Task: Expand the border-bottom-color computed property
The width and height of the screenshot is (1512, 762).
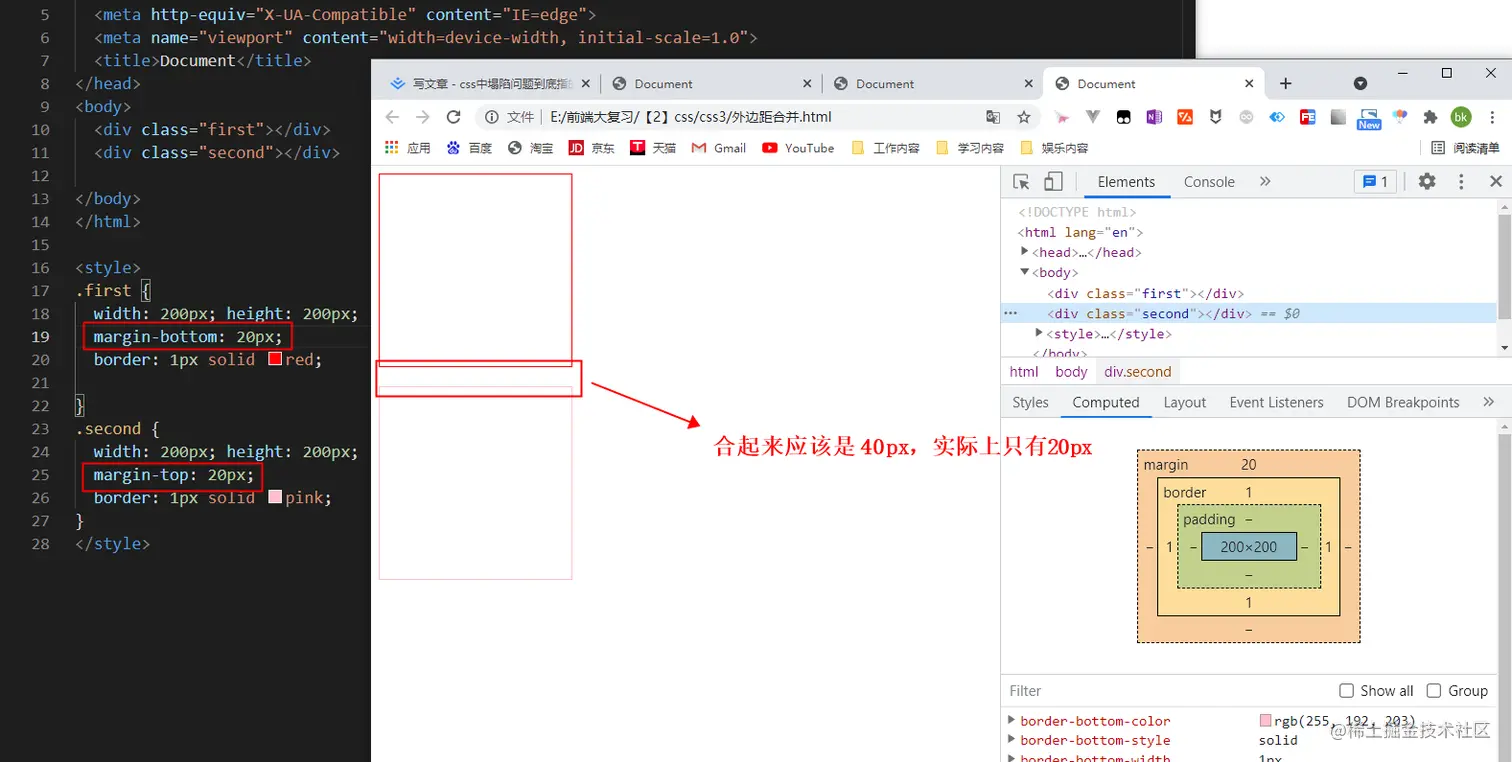Action: click(1011, 720)
